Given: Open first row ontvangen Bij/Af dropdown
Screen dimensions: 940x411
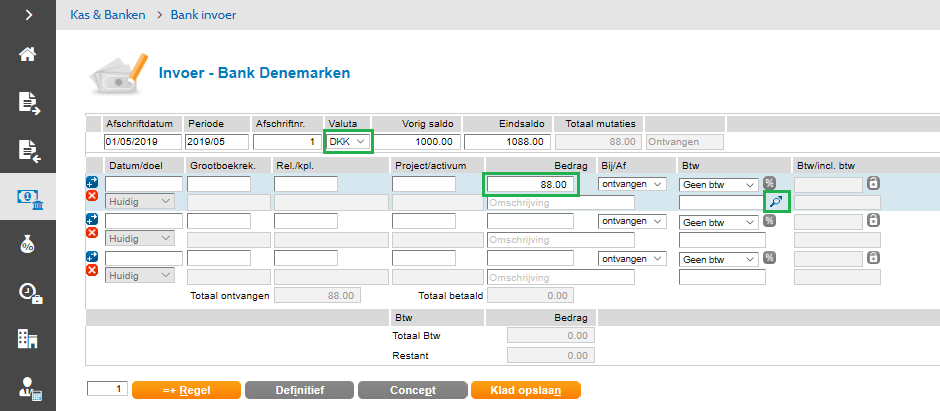Looking at the screenshot, I should (x=631, y=184).
